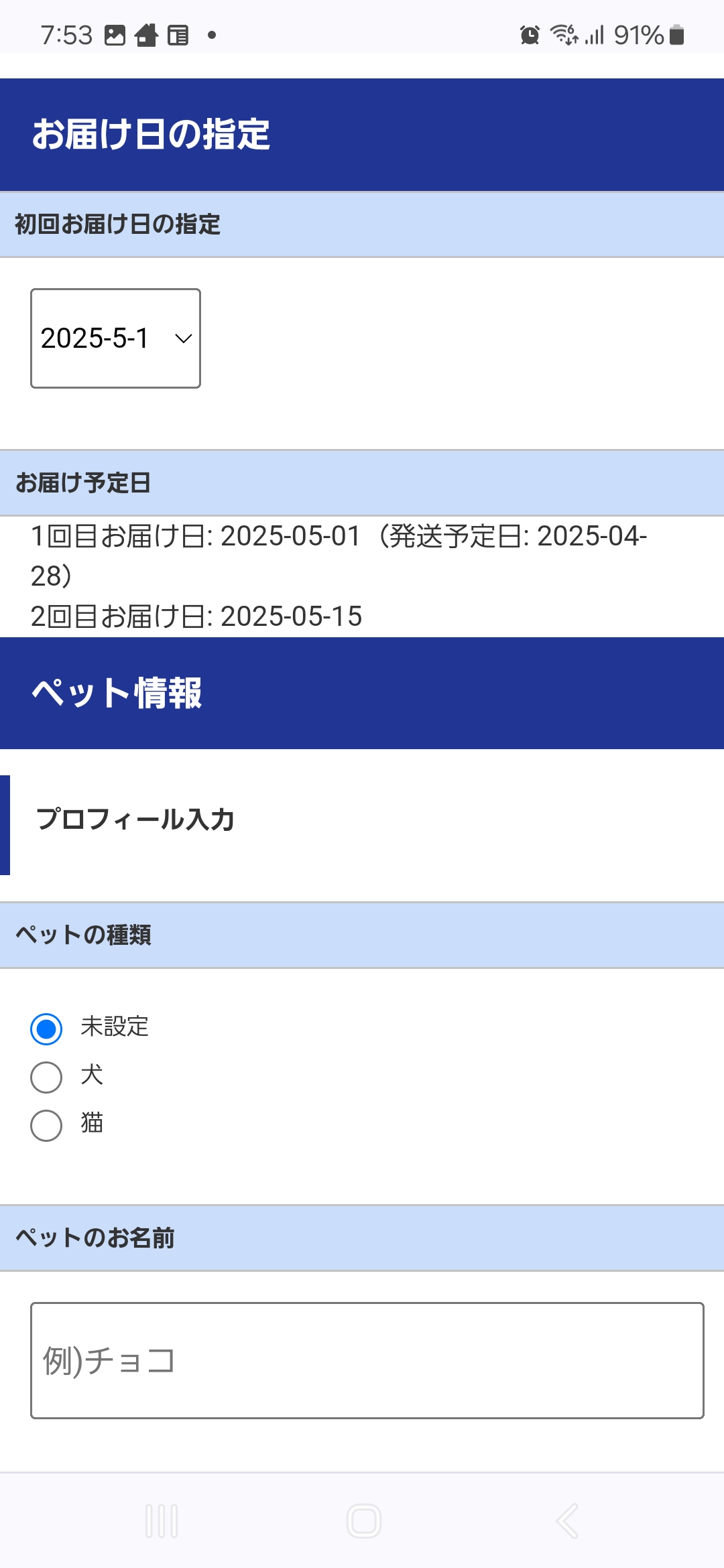Tap the 1回目お届け日 schedule text

pos(339,556)
